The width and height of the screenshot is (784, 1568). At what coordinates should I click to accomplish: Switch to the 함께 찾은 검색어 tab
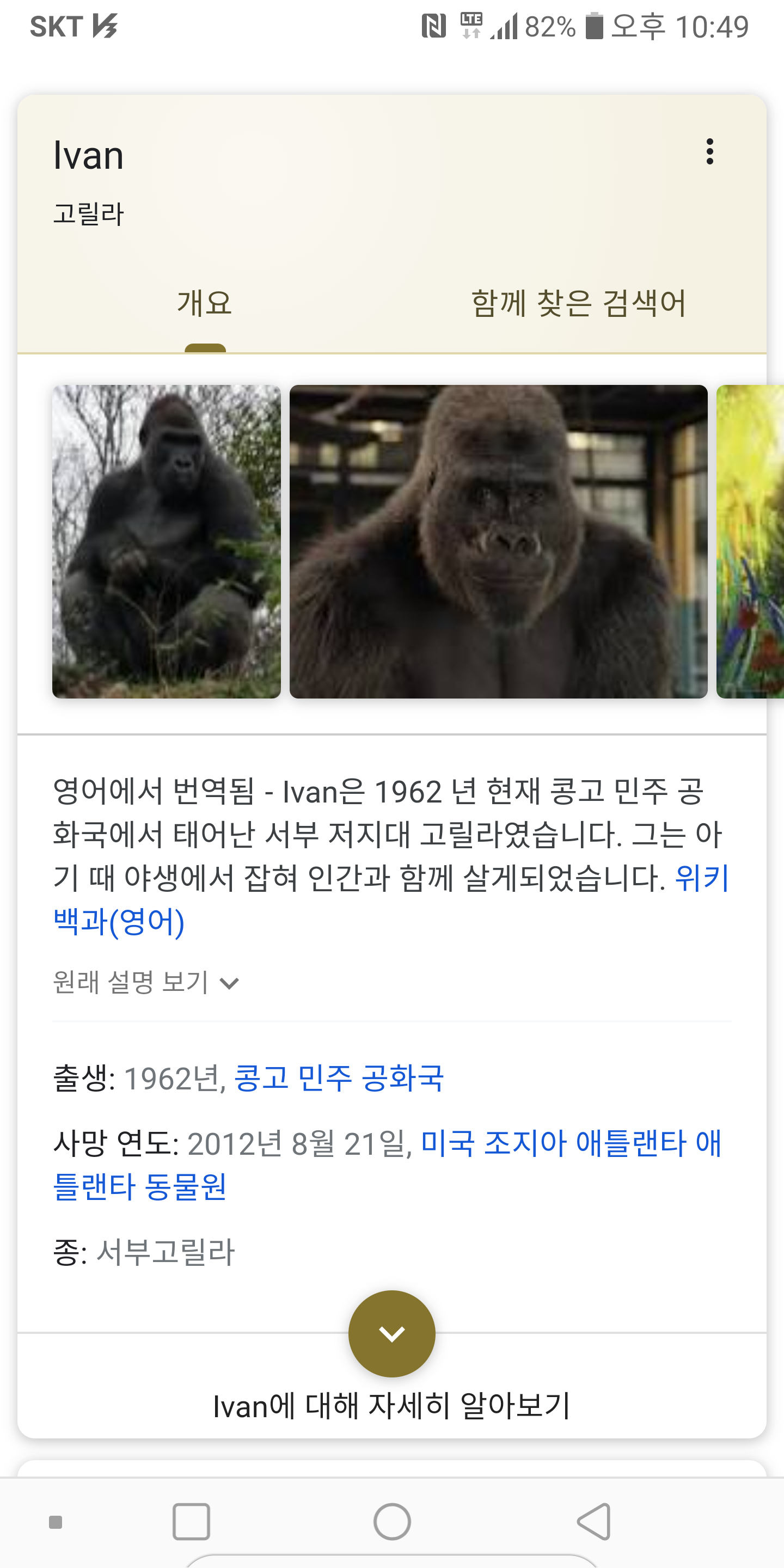pos(578,303)
